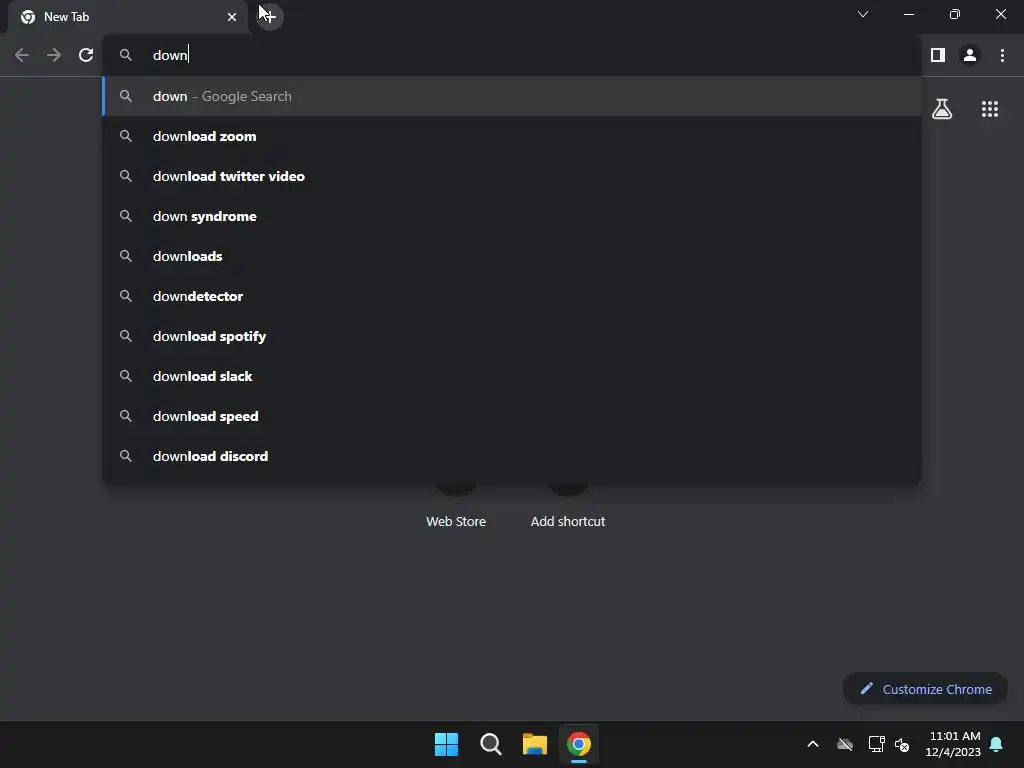Go back using the back arrow

22,55
